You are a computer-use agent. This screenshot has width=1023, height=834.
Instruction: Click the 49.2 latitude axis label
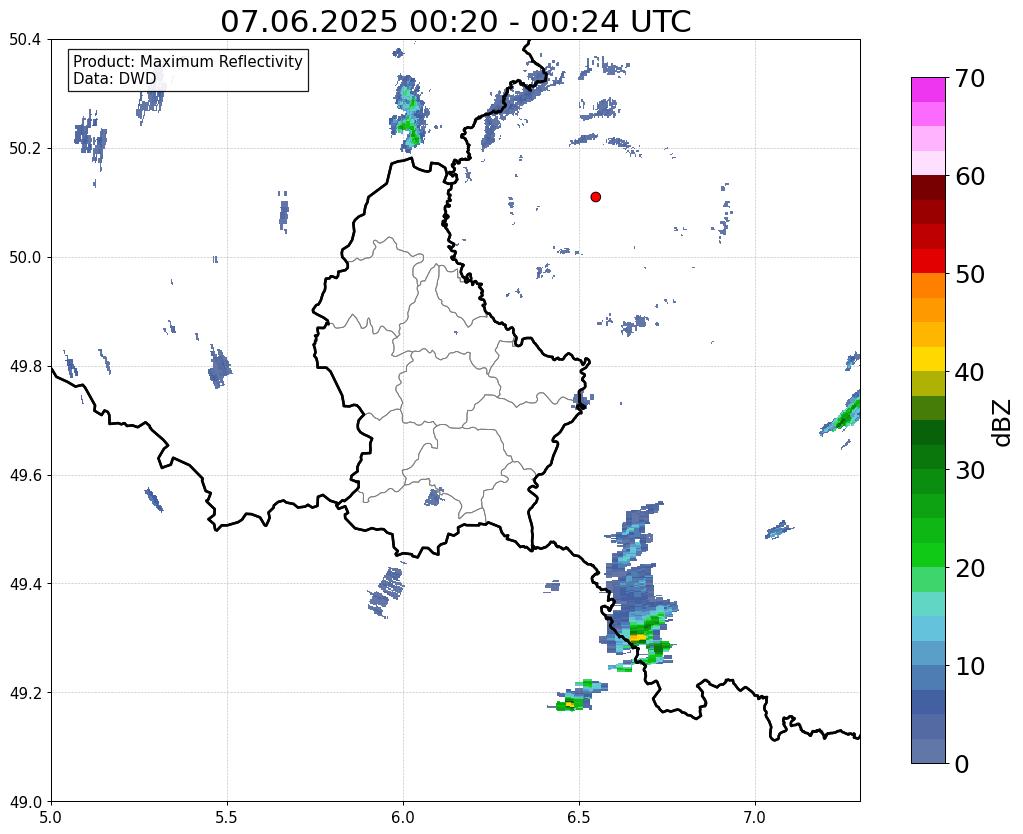[25, 693]
